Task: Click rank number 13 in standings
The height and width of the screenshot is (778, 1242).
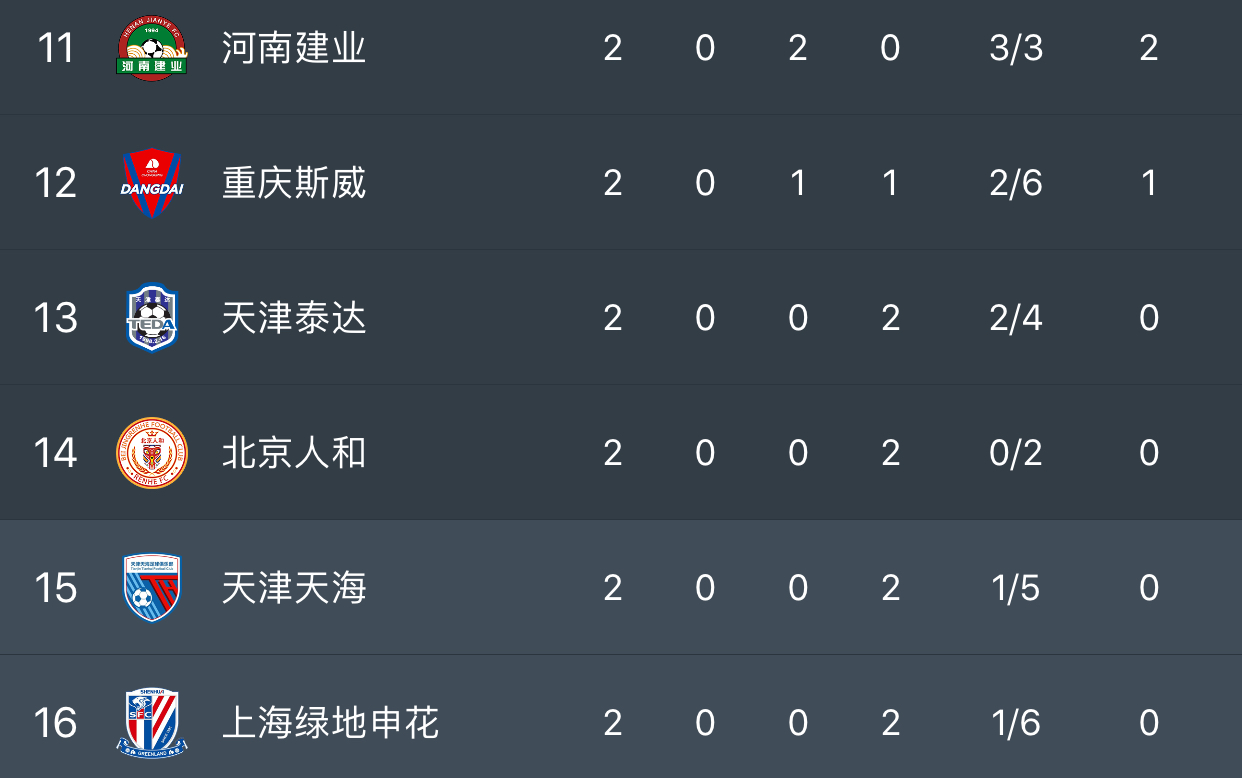Action: (x=56, y=318)
